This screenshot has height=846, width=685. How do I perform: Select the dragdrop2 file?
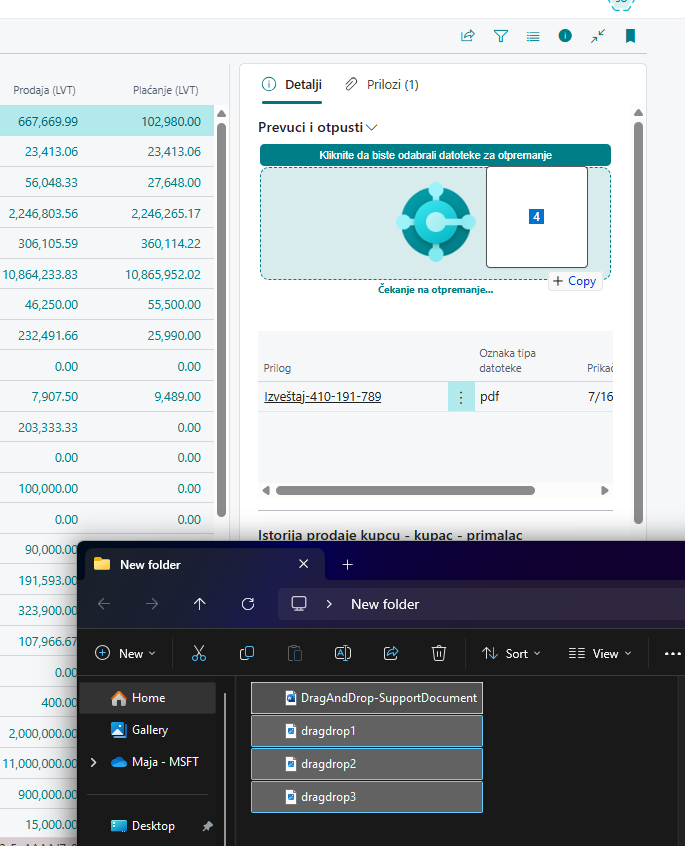coord(366,764)
